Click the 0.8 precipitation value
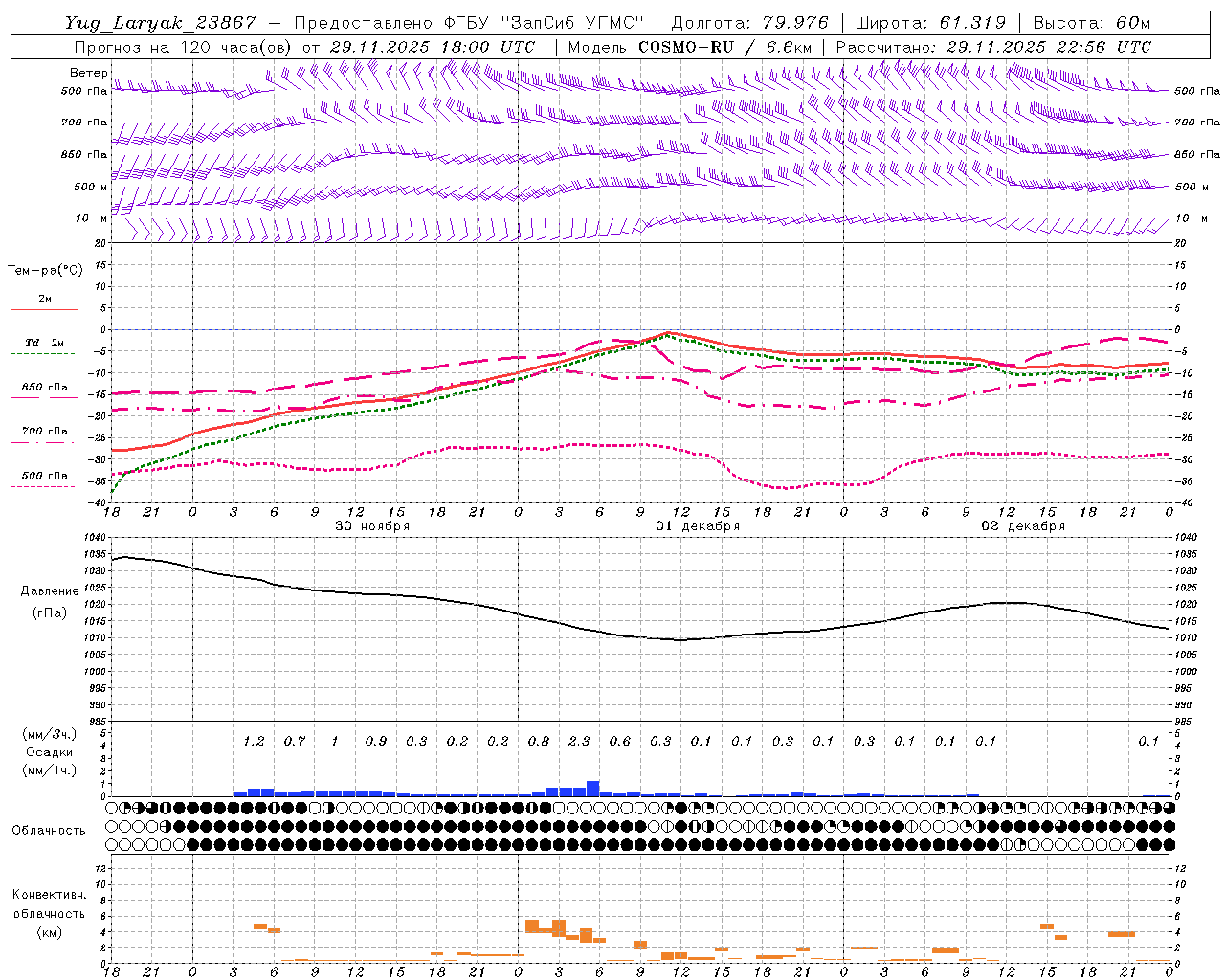Viewport: 1225px width, 980px height. (539, 741)
